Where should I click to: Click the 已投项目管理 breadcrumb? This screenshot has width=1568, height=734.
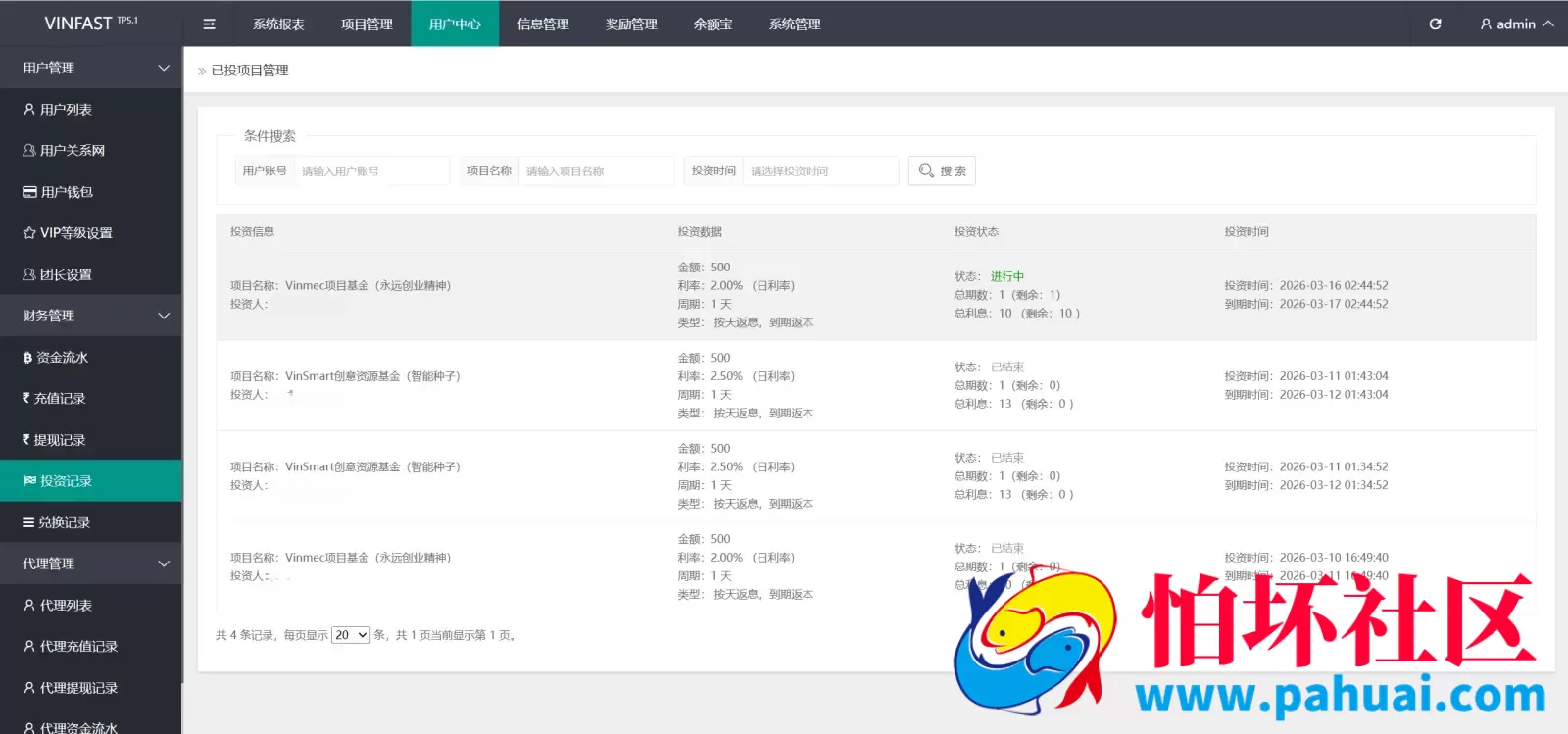[x=250, y=71]
